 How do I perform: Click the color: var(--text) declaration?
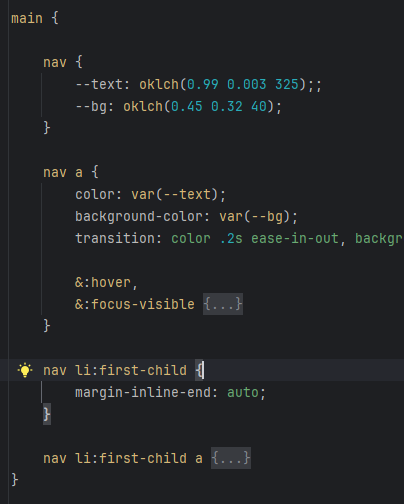[x=150, y=194]
